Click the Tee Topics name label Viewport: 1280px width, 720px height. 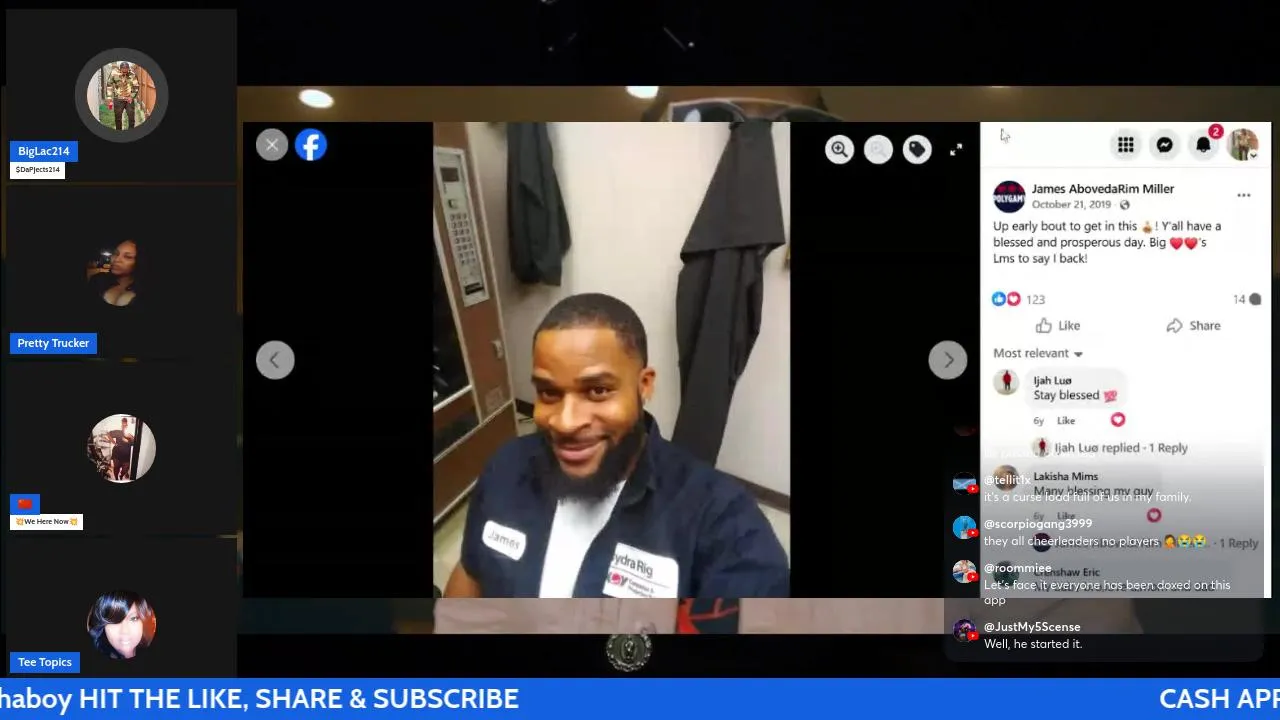[x=45, y=662]
